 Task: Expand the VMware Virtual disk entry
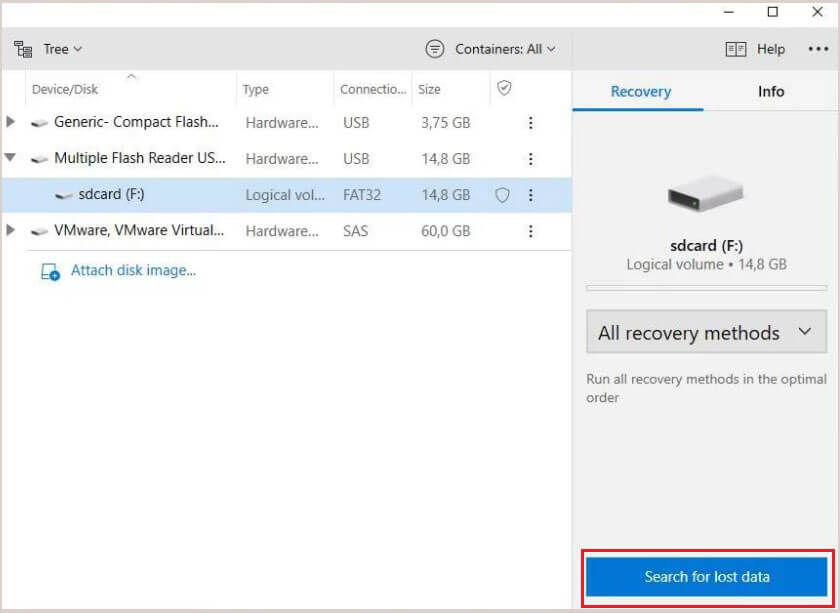tap(11, 231)
